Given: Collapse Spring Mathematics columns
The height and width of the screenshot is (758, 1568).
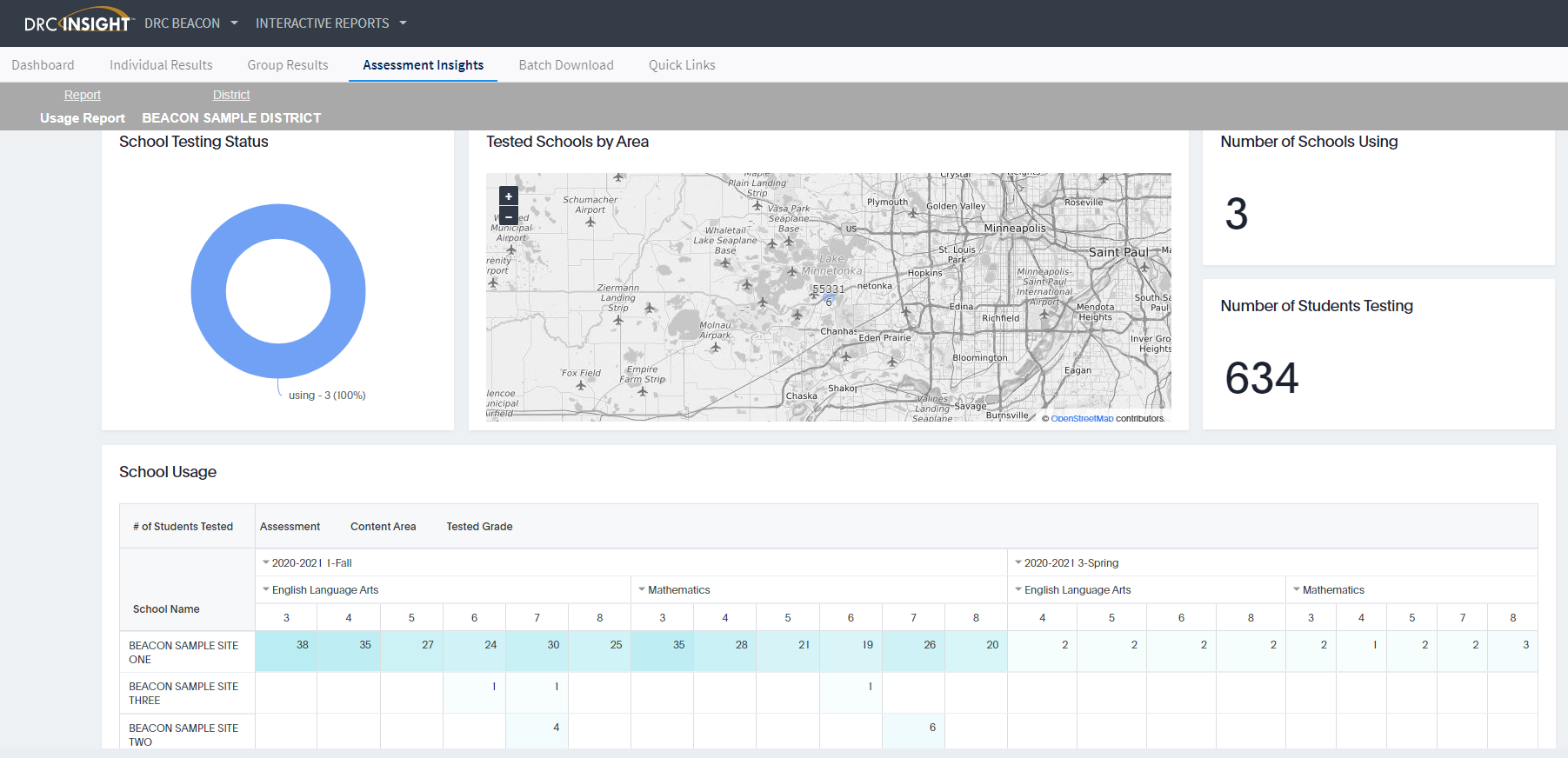Looking at the screenshot, I should coord(1297,589).
